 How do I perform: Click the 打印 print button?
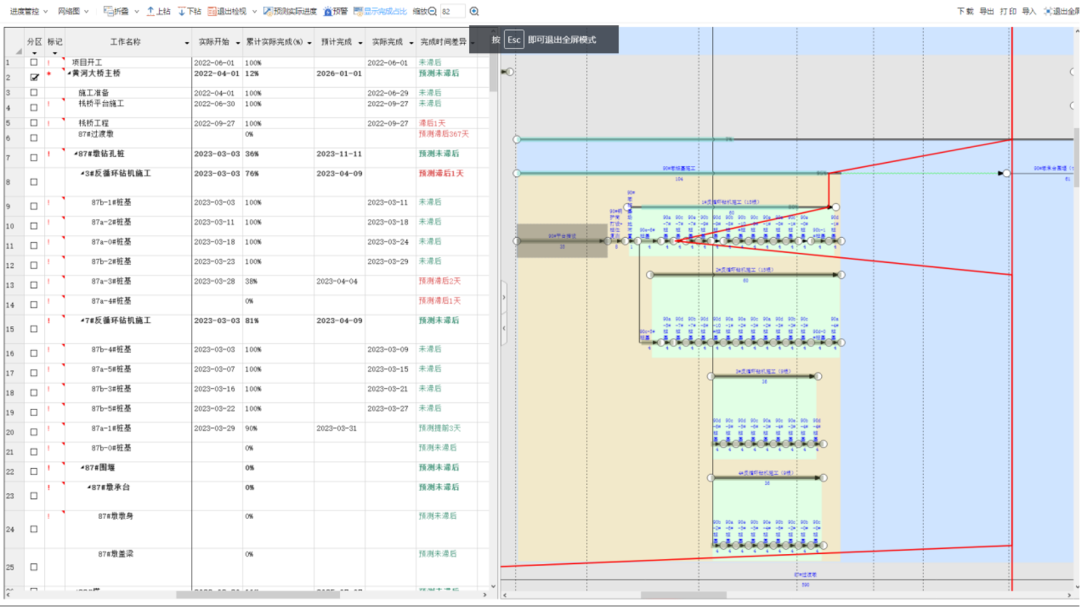pos(1007,11)
